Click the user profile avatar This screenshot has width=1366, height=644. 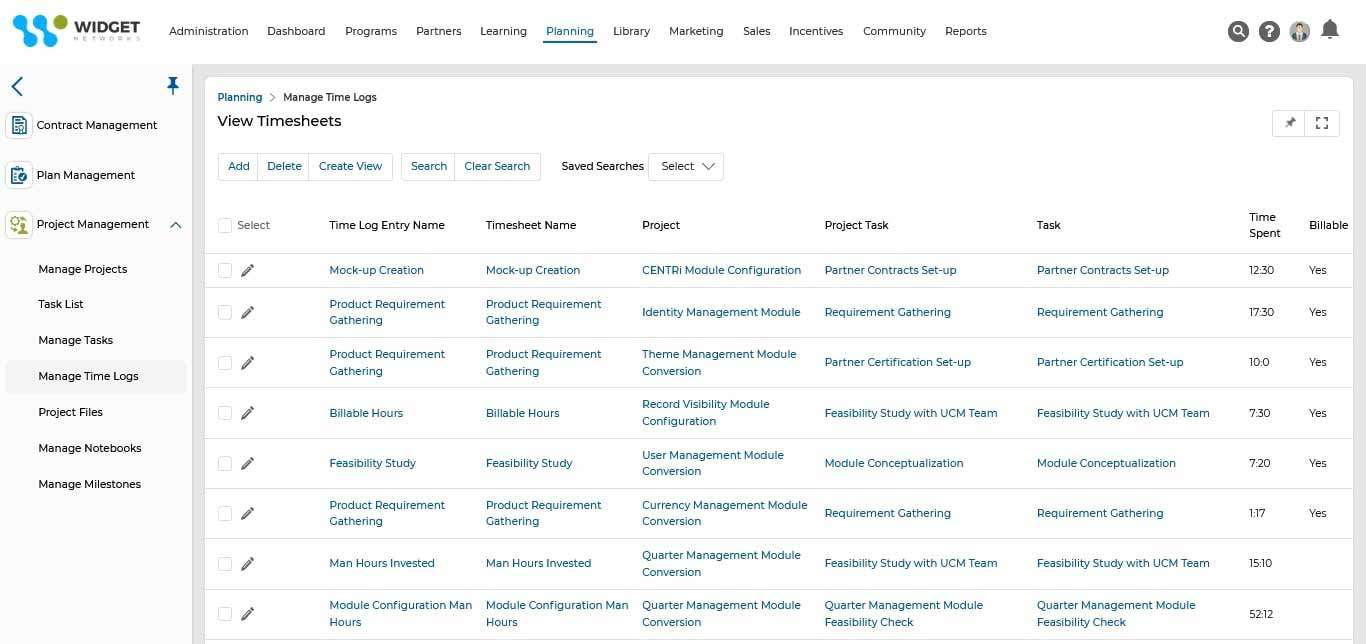[1299, 31]
